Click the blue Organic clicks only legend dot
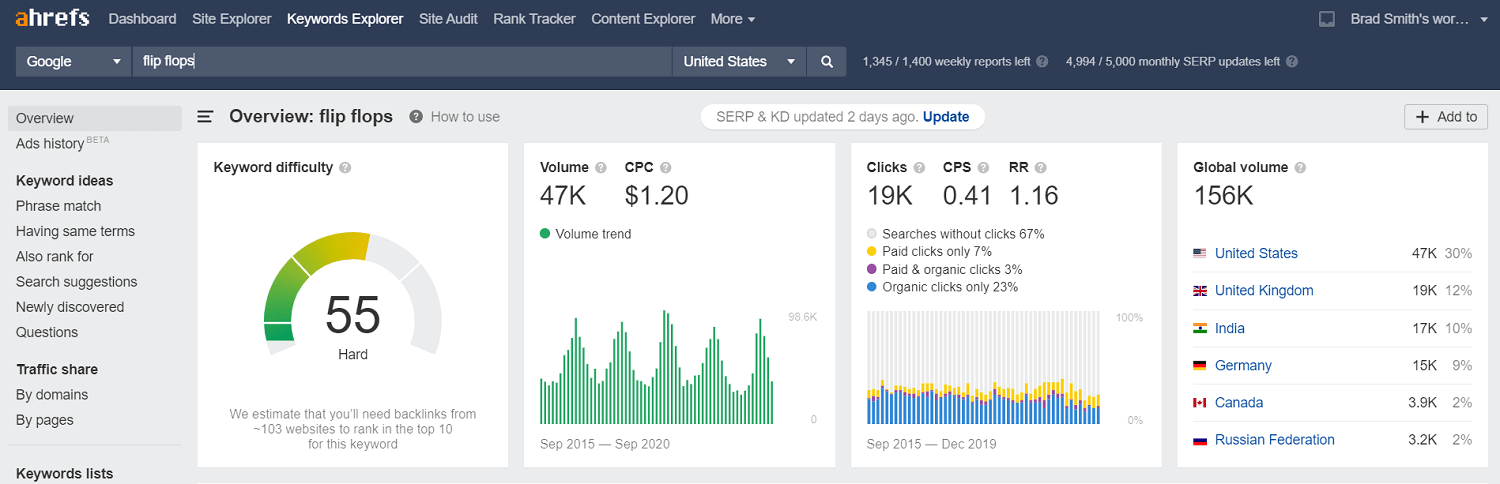Screen dimensions: 1500x484 (872, 287)
